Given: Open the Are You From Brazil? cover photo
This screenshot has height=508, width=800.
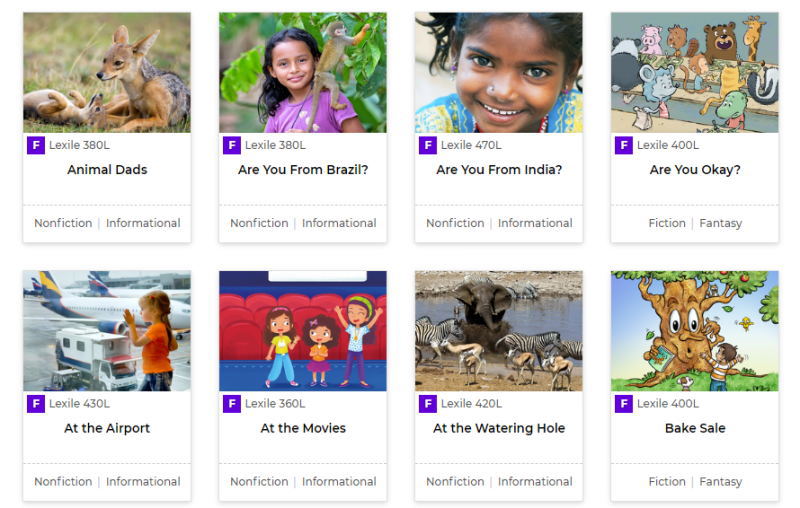Looking at the screenshot, I should pyautogui.click(x=303, y=72).
